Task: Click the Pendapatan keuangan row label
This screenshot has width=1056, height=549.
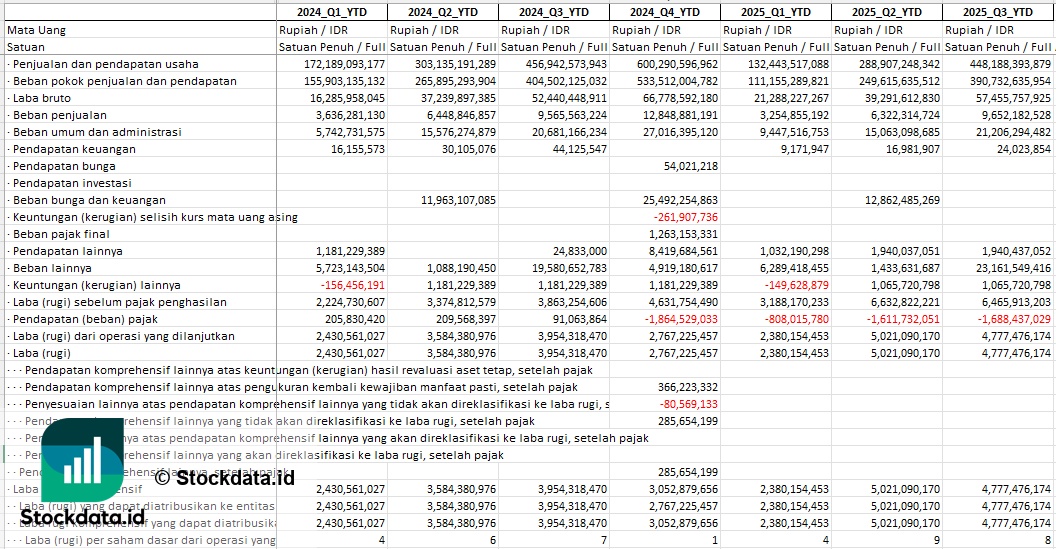Action: pyautogui.click(x=74, y=149)
